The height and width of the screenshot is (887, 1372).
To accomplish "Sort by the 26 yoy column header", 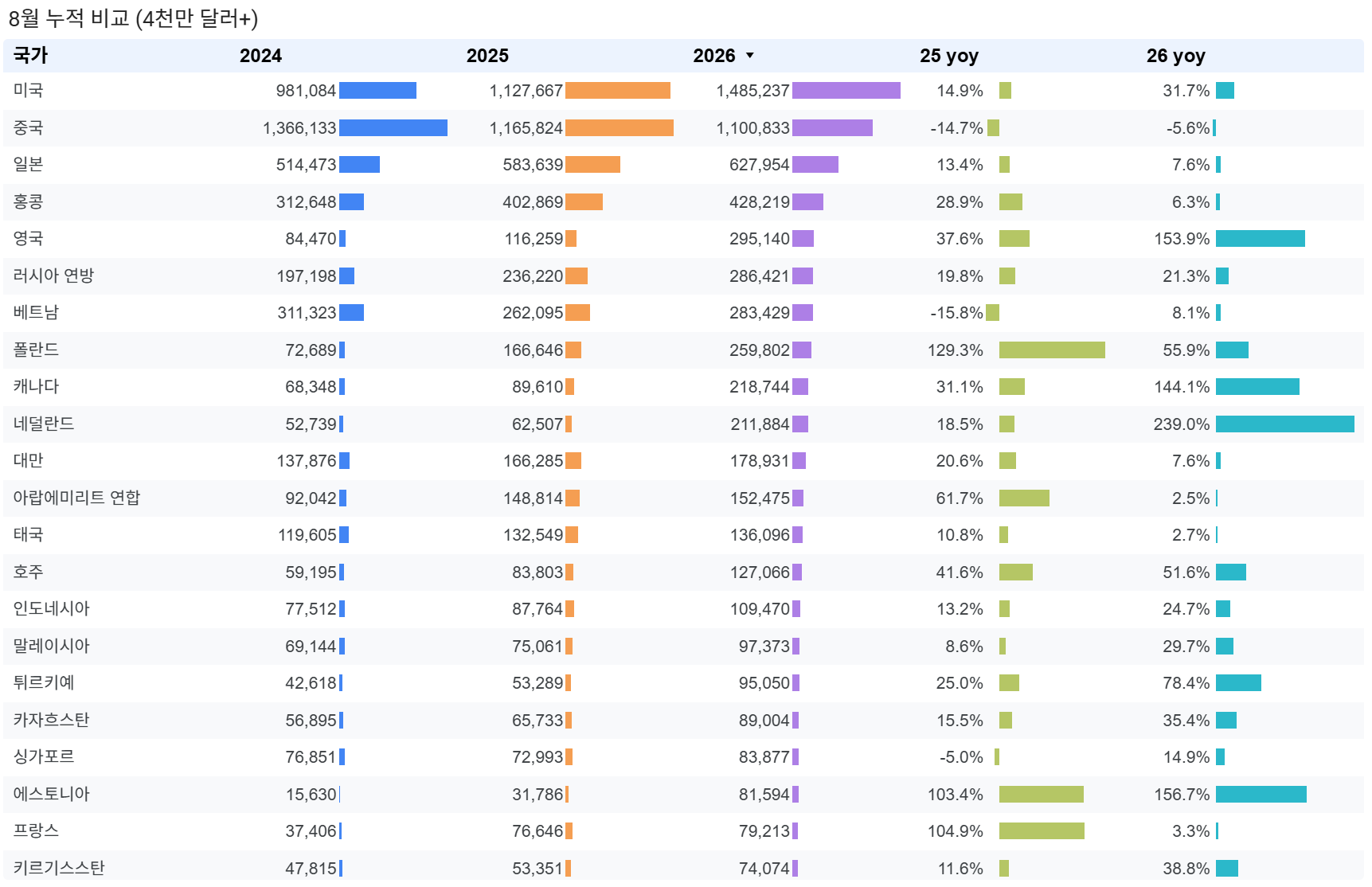I will pos(1176,56).
